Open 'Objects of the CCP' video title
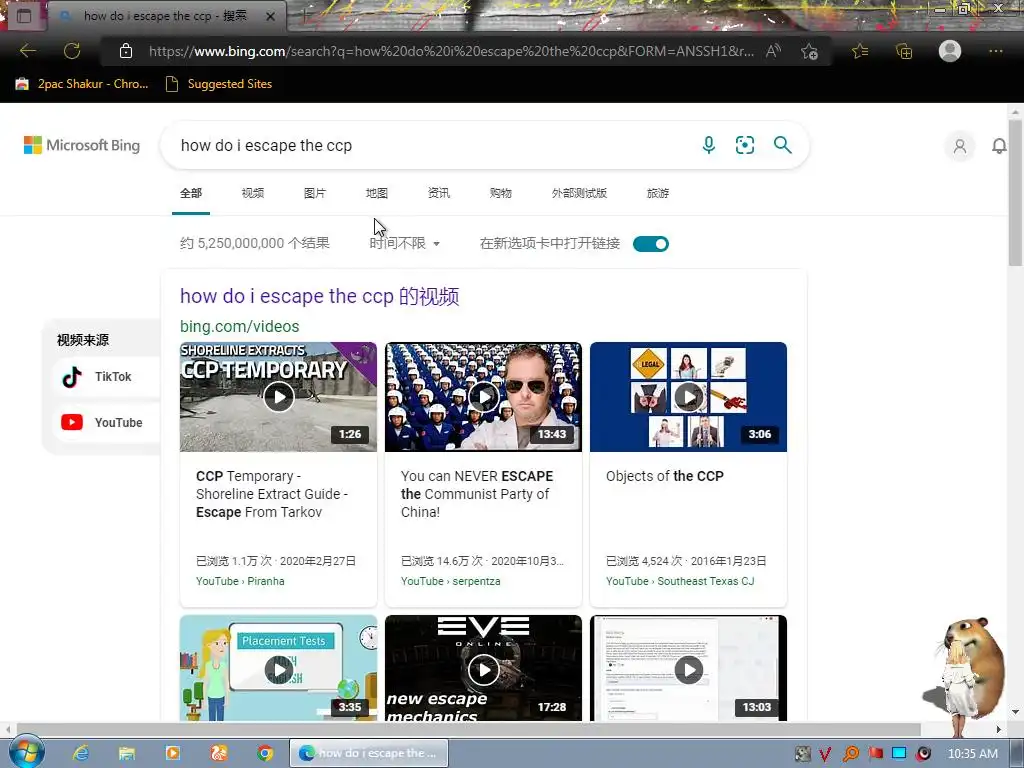 tap(665, 476)
